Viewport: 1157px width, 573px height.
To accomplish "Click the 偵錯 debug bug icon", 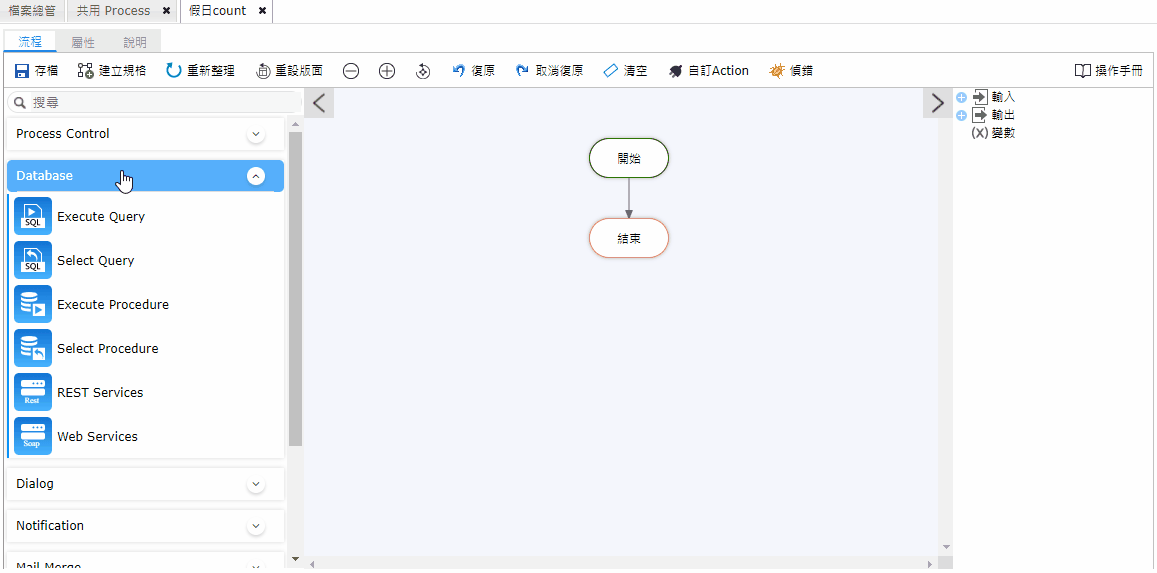I will pyautogui.click(x=777, y=71).
